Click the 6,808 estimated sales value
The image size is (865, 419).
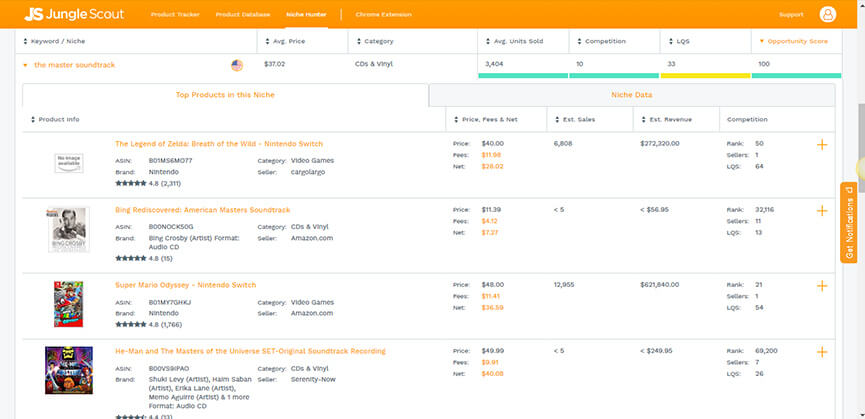point(563,143)
